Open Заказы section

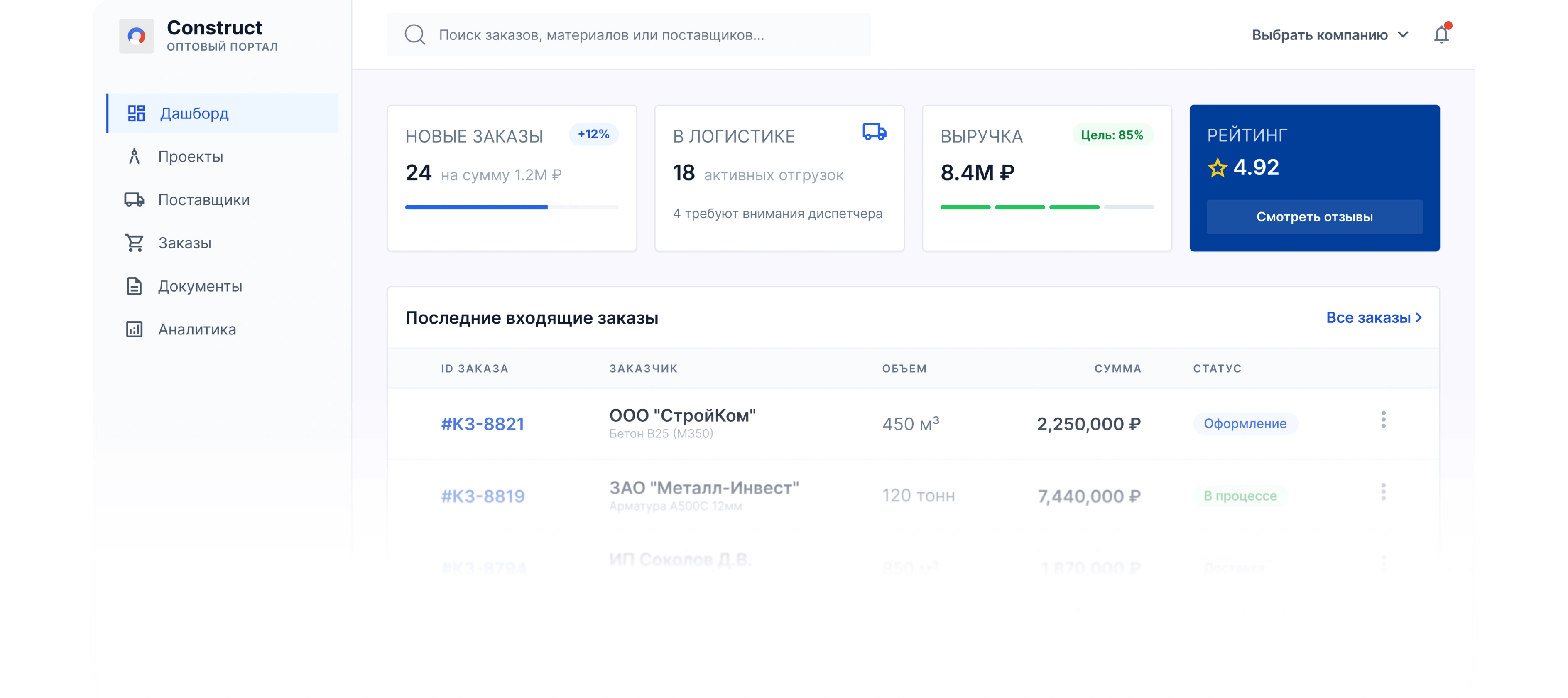click(x=223, y=243)
